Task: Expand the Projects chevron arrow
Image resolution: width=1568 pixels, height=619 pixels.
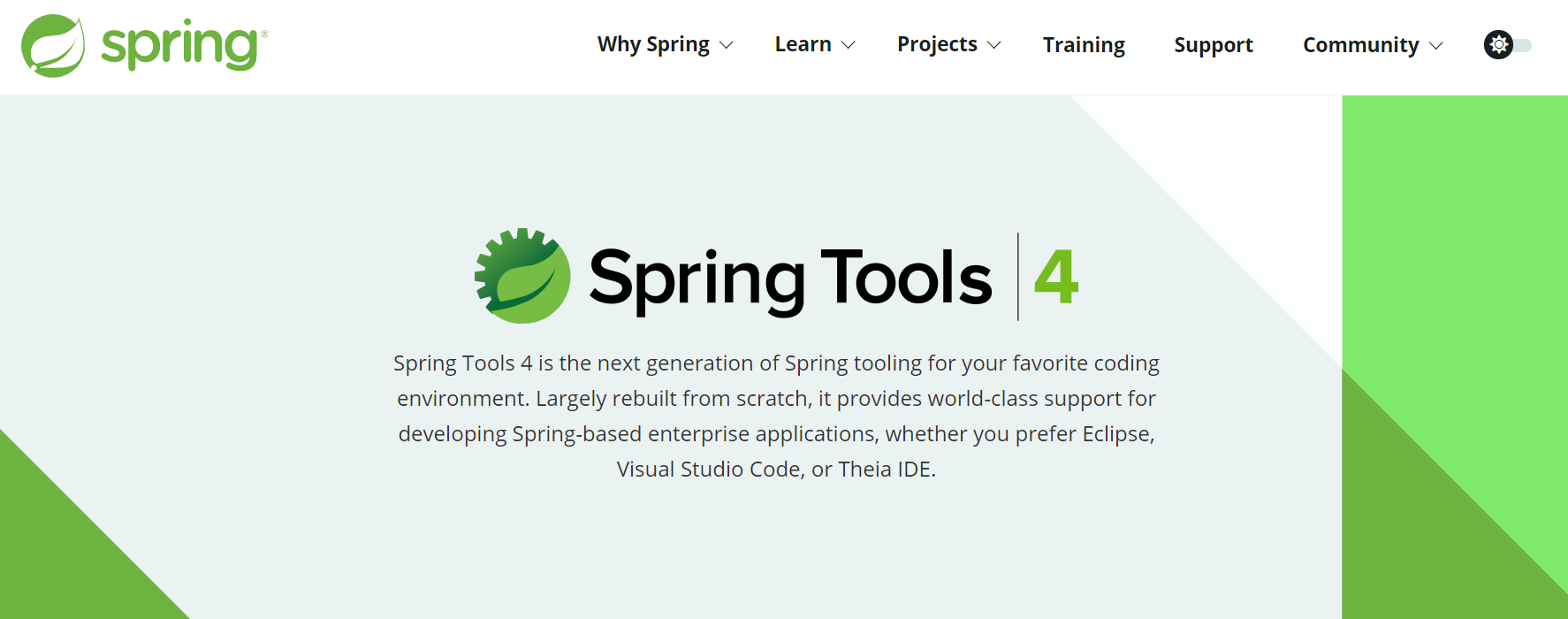Action: [x=993, y=45]
